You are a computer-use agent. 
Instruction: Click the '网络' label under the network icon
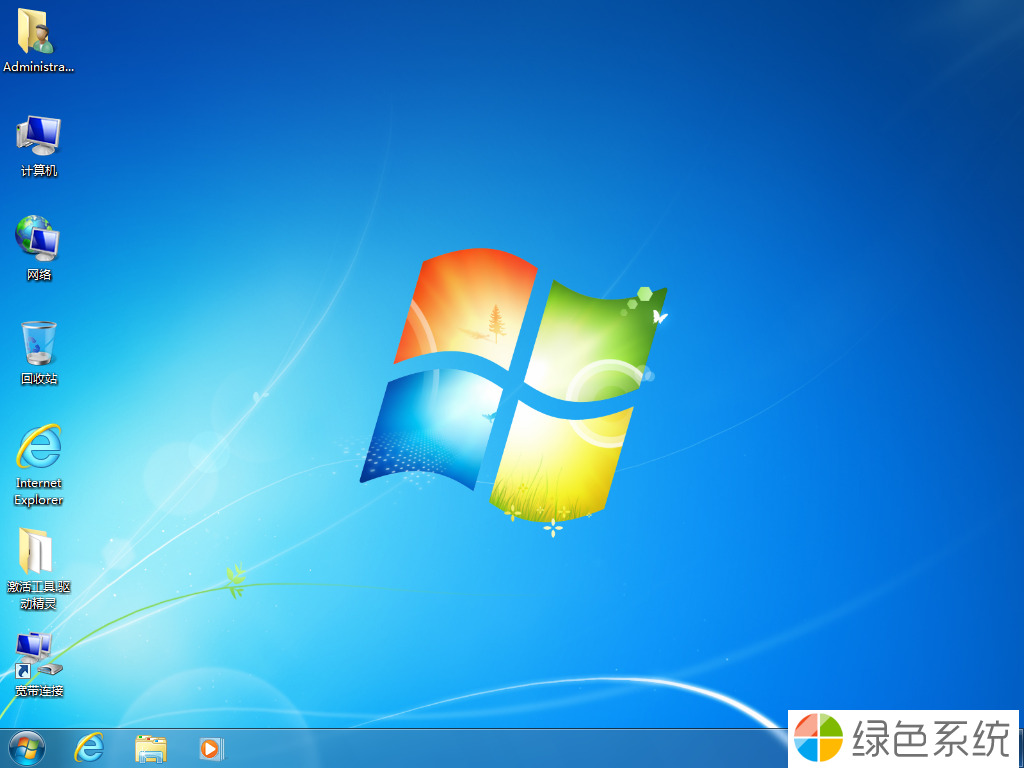pyautogui.click(x=39, y=274)
